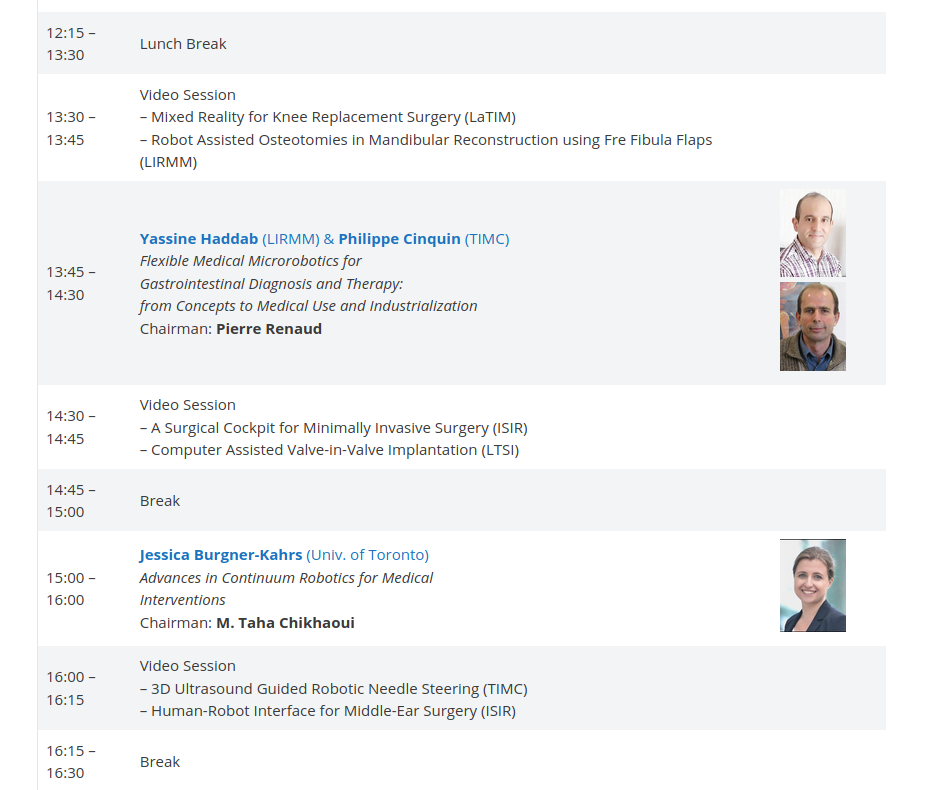Click the (TIMC) affiliation link text
The width and height of the screenshot is (925, 790).
(x=487, y=239)
